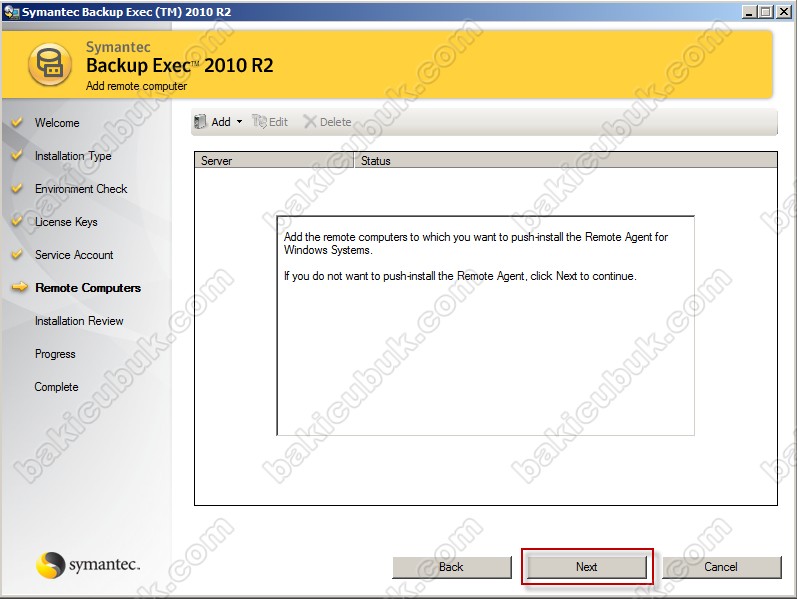Sort by the Status column header
The width and height of the screenshot is (797, 599).
coord(565,161)
